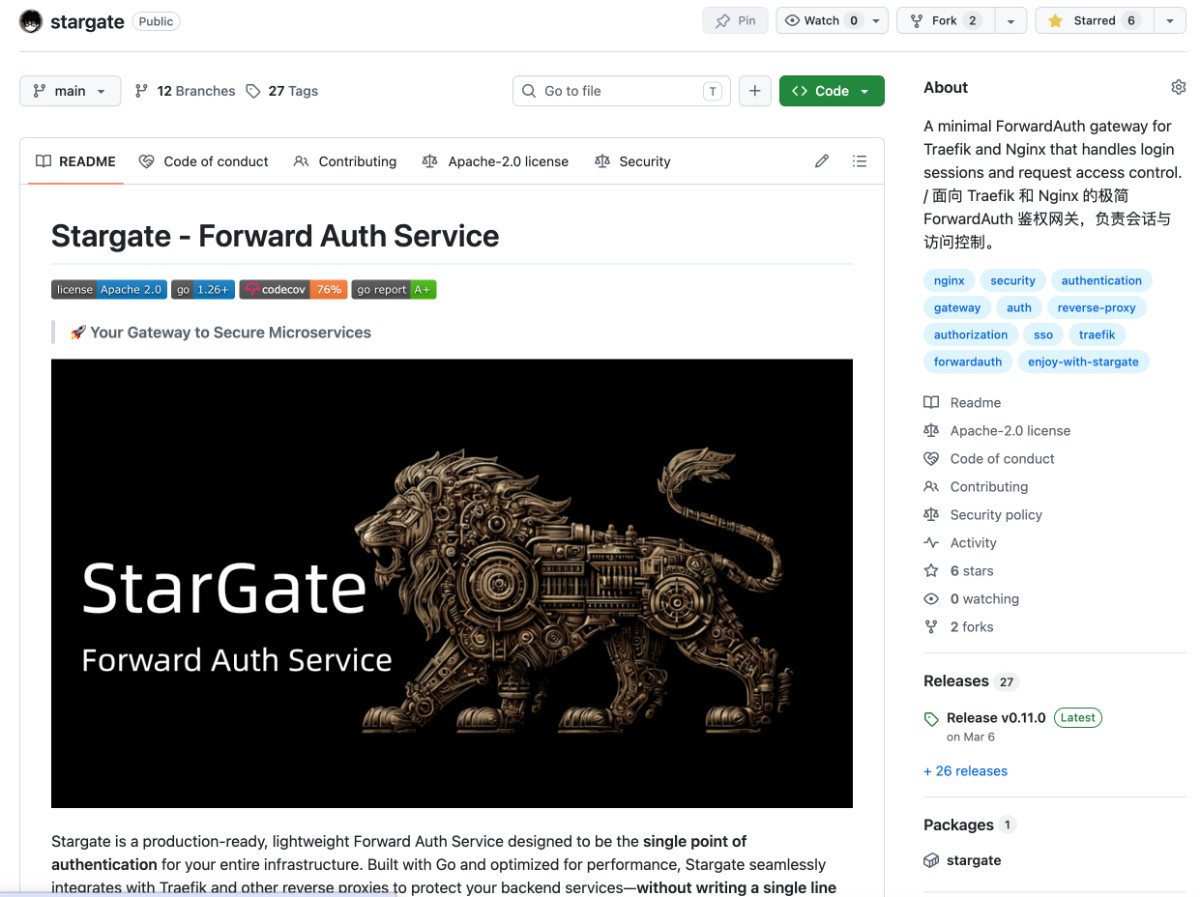The image size is (1200, 897).
Task: Toggle the Starred button to unstar
Action: [1093, 21]
